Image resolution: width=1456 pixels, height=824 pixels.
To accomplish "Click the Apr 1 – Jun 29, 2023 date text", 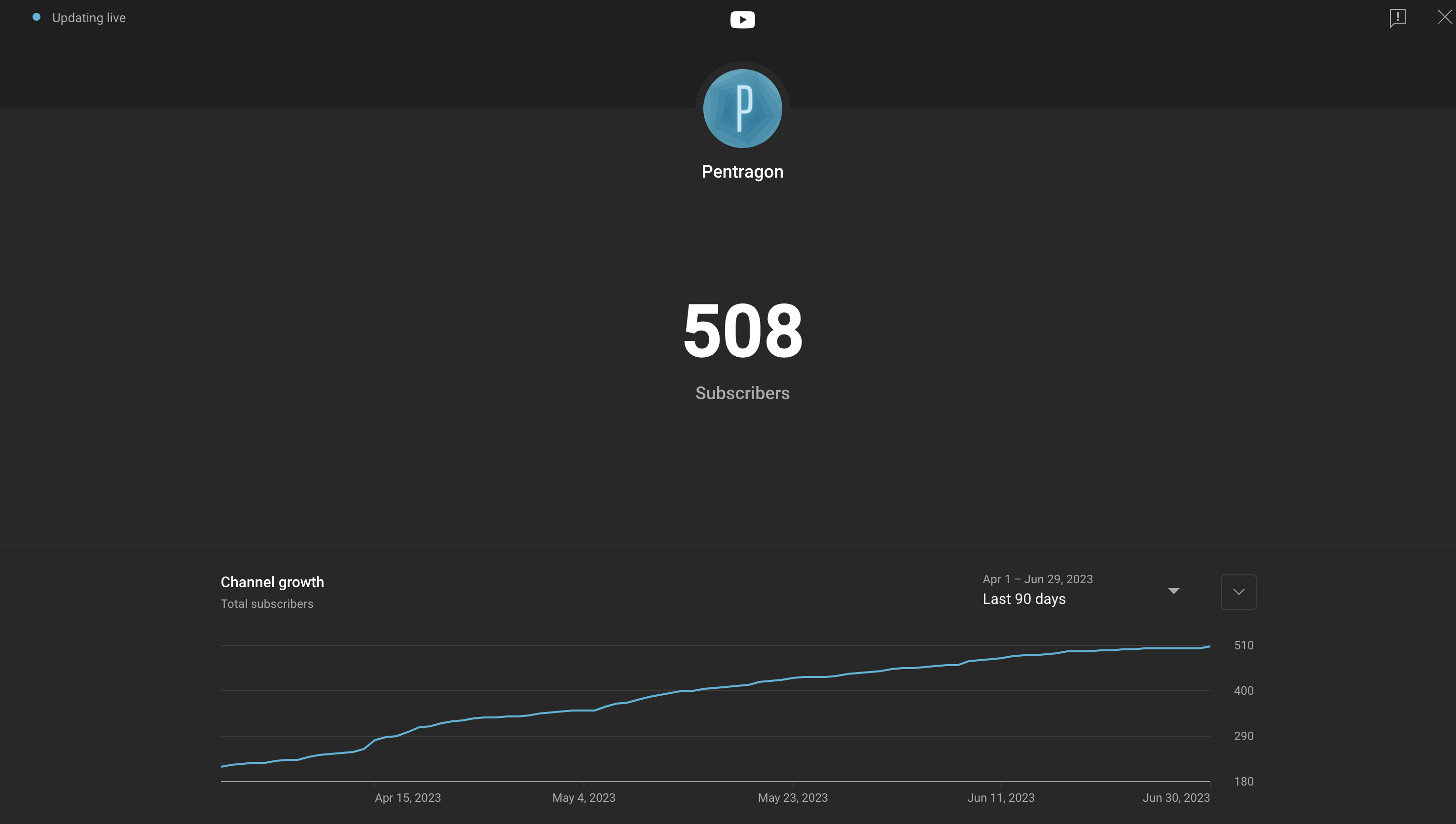I will click(x=1037, y=579).
